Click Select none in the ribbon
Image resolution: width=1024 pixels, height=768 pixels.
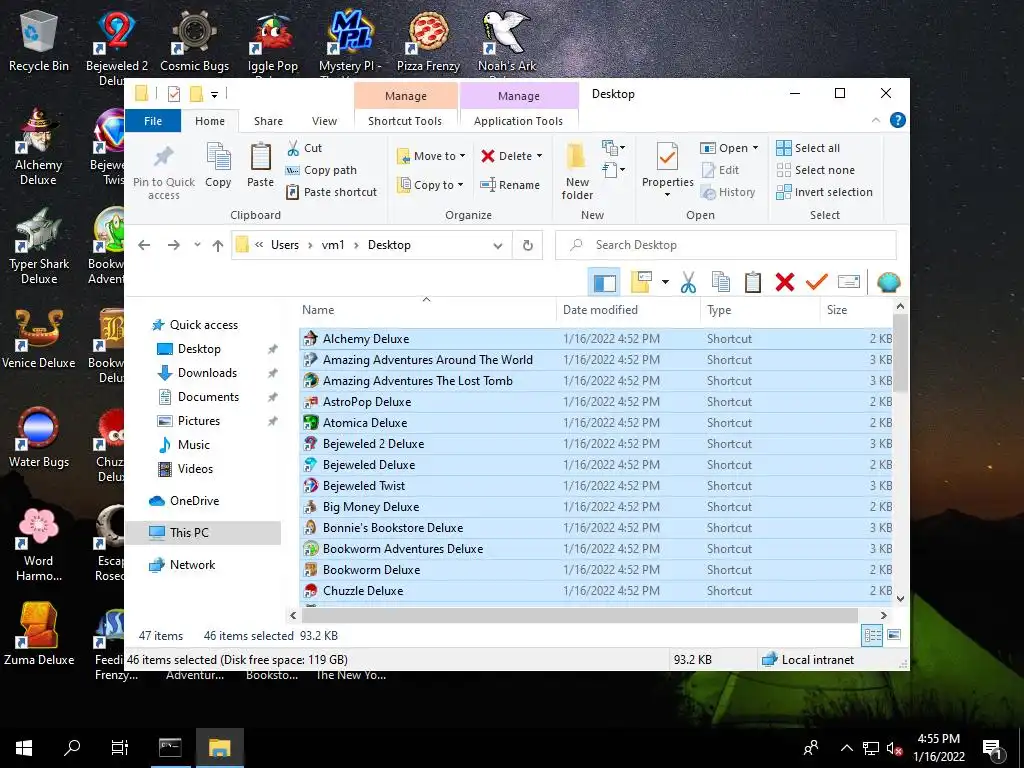point(816,170)
